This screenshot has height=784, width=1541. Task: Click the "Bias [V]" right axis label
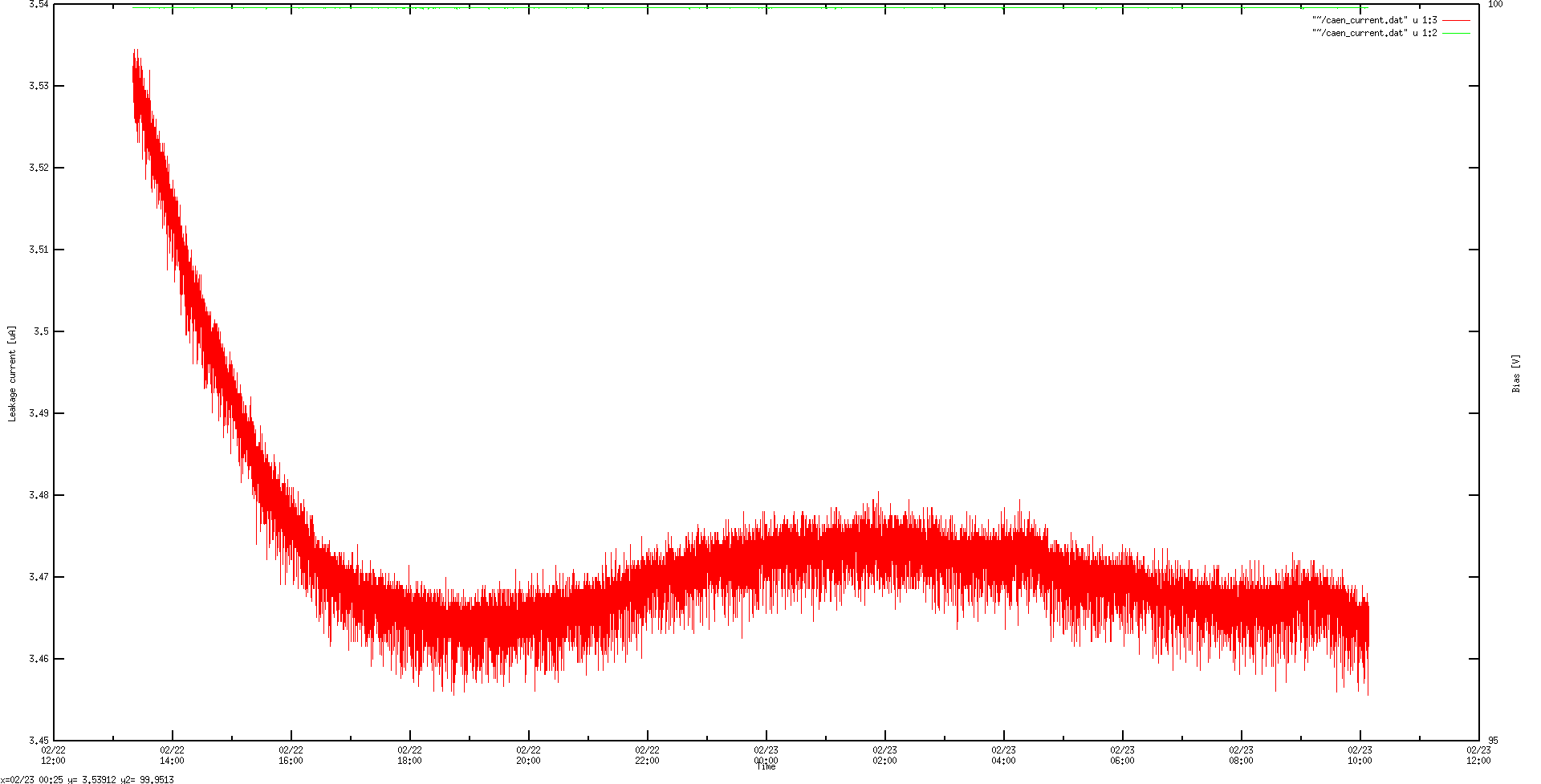(x=1516, y=373)
